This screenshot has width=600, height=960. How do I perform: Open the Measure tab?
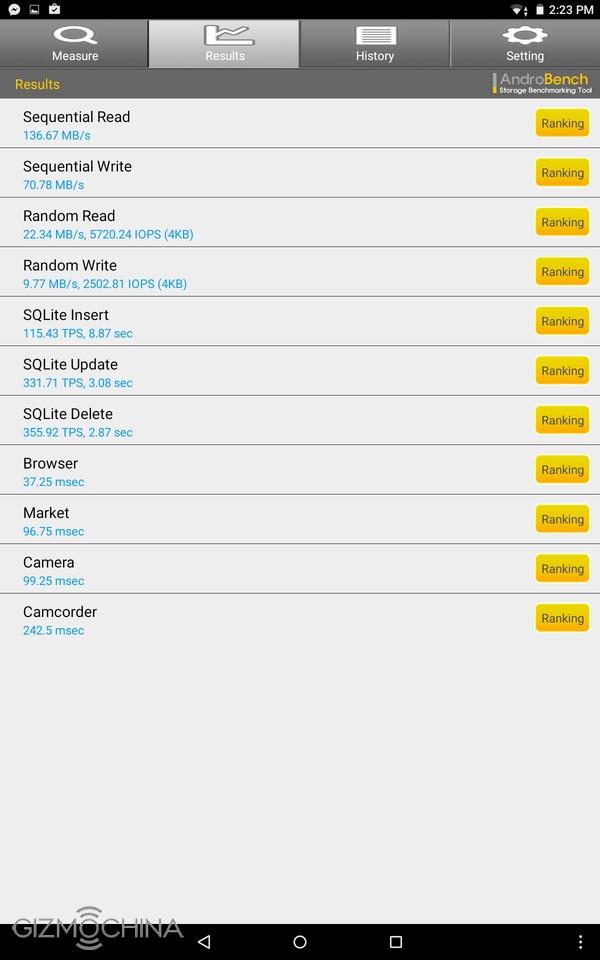tap(75, 44)
